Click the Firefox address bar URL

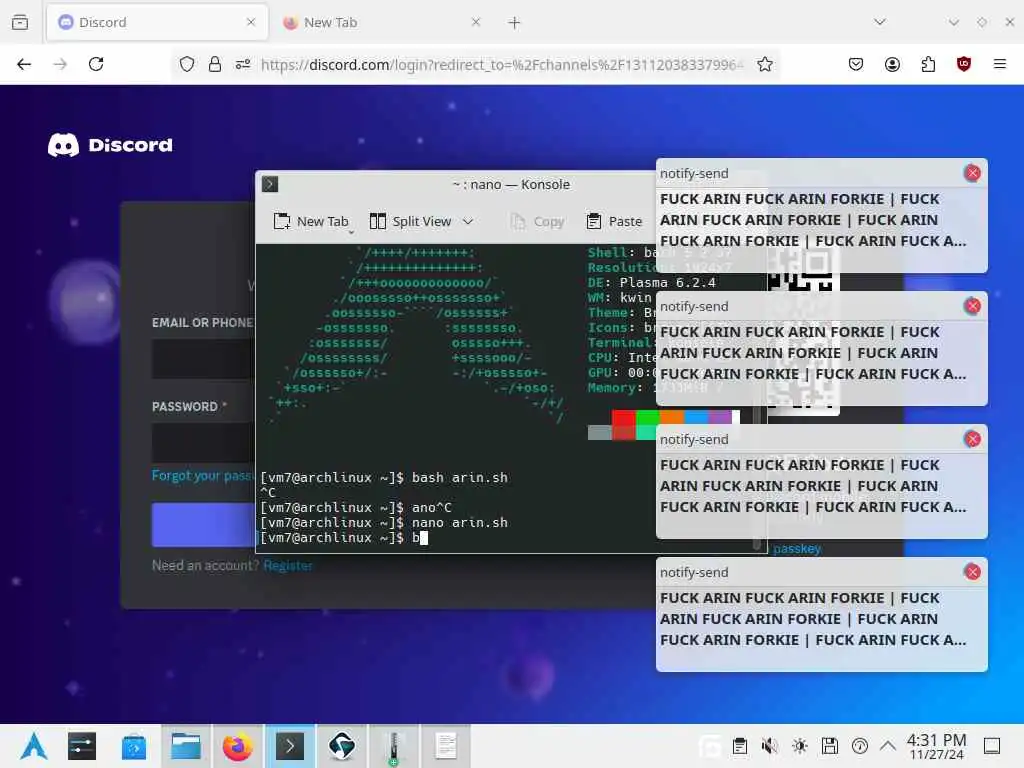coord(502,65)
